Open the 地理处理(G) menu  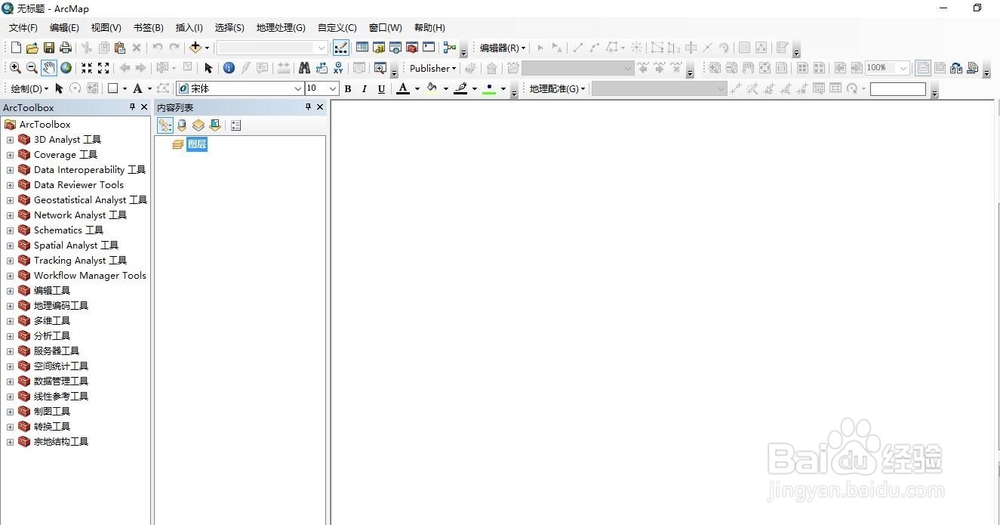[x=281, y=27]
